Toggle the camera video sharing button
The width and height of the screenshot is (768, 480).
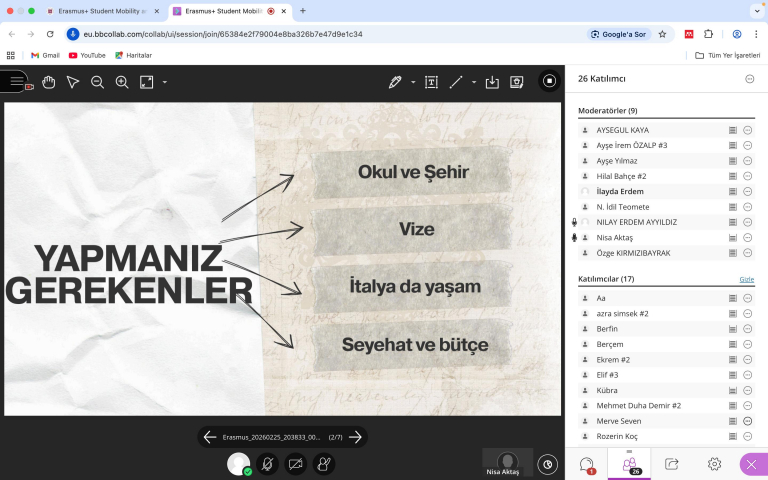click(x=295, y=463)
